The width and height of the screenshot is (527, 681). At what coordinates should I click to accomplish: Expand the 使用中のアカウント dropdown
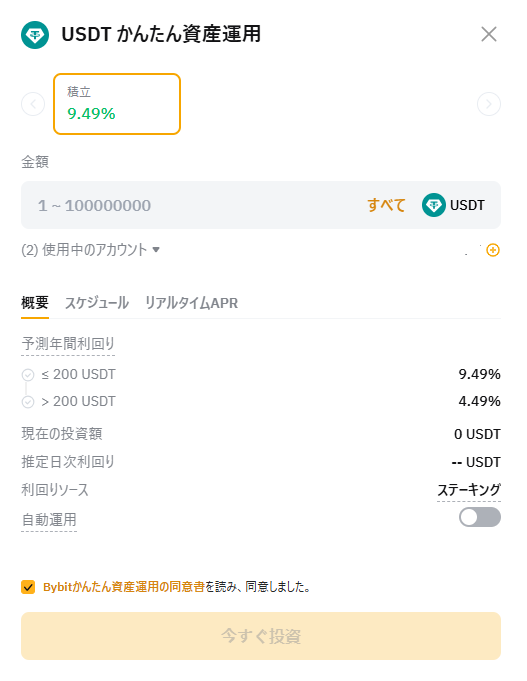[x=90, y=250]
